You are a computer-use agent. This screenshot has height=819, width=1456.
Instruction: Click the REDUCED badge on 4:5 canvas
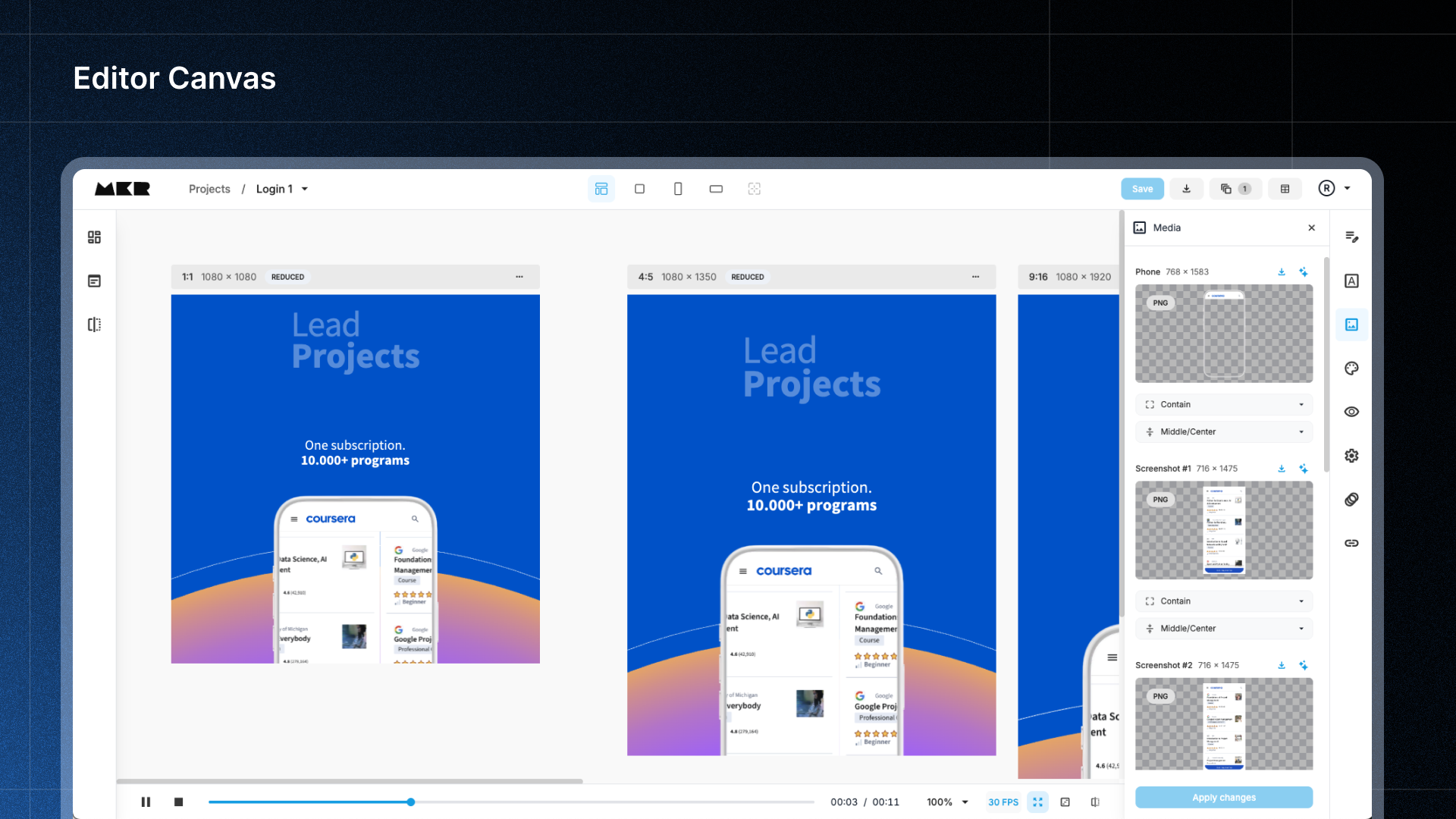coord(747,277)
